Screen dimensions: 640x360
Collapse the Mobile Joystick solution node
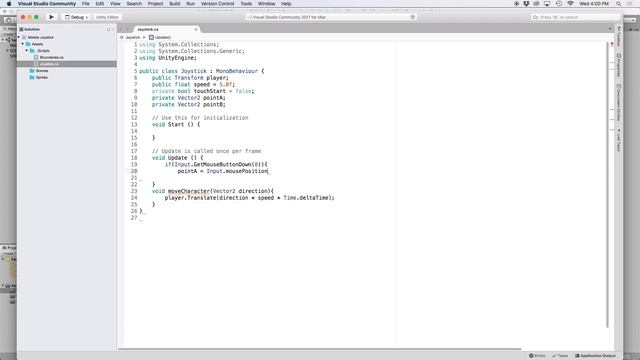pos(19,37)
